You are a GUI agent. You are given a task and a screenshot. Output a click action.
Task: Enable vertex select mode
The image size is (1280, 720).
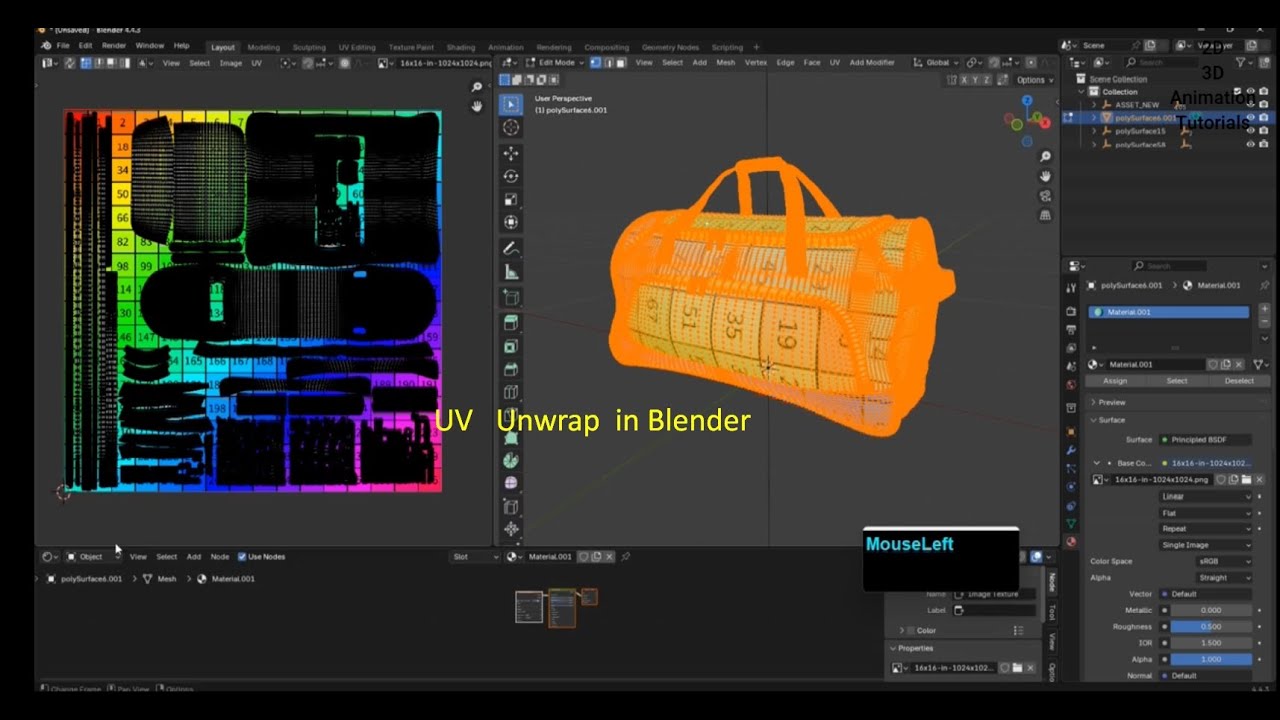click(596, 62)
